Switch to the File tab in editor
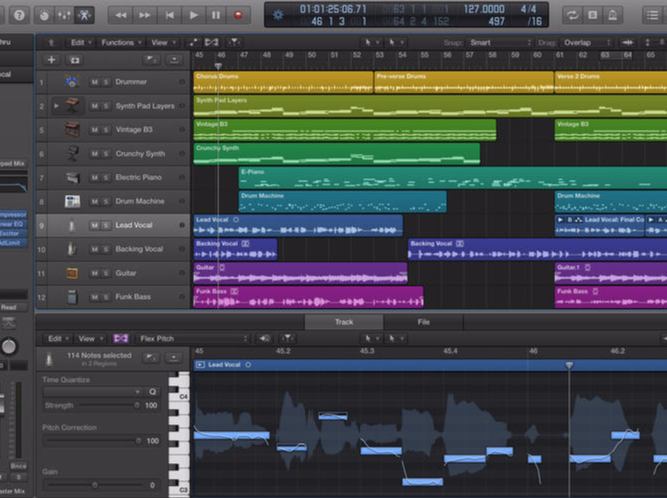667x498 pixels. pyautogui.click(x=424, y=322)
